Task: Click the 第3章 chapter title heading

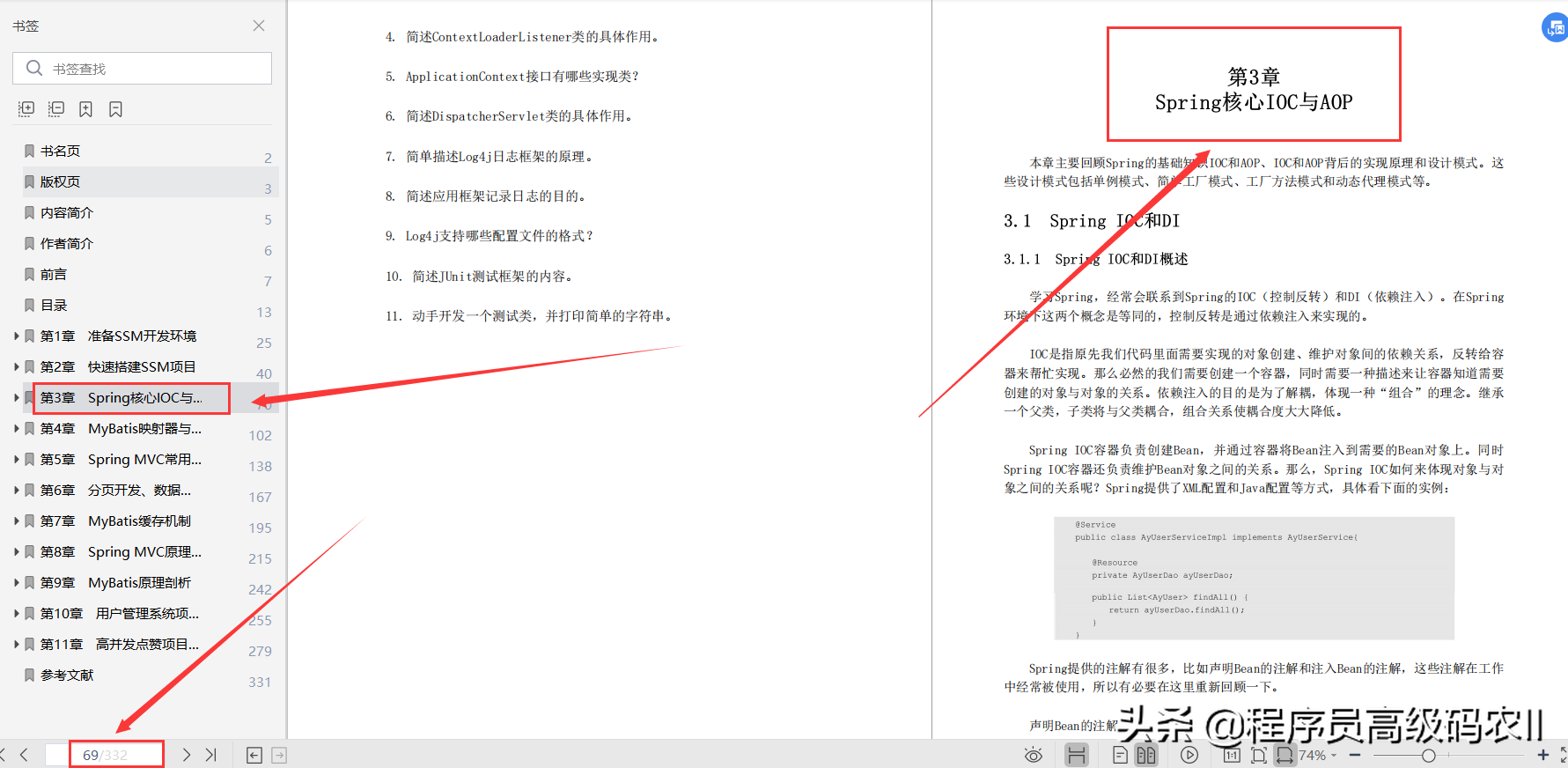Action: pyautogui.click(x=1254, y=89)
